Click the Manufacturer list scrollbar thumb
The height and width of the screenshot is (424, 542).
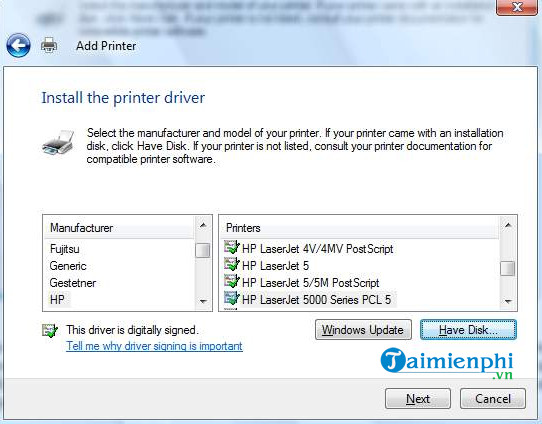(203, 250)
